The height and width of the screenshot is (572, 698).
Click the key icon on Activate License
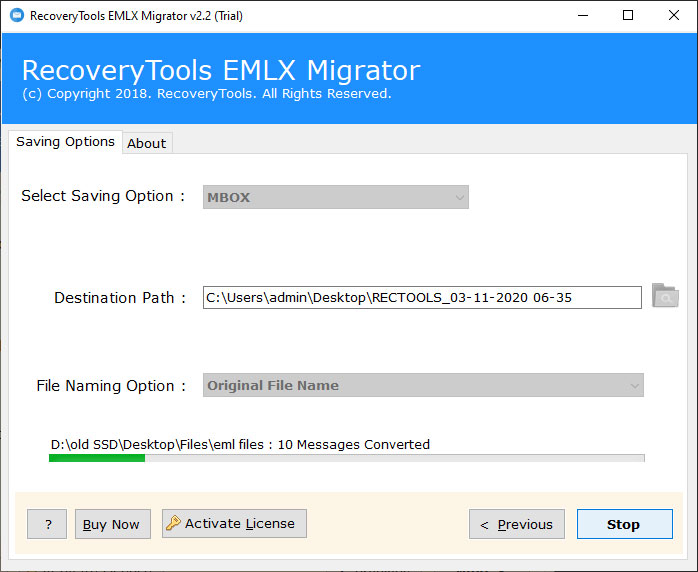(173, 523)
